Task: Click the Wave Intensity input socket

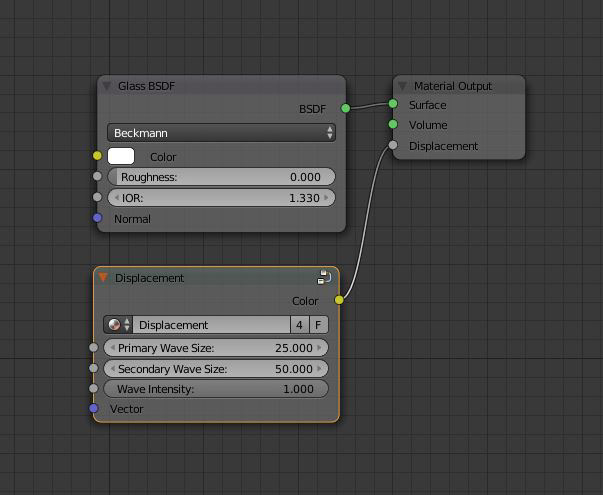Action: 93,388
